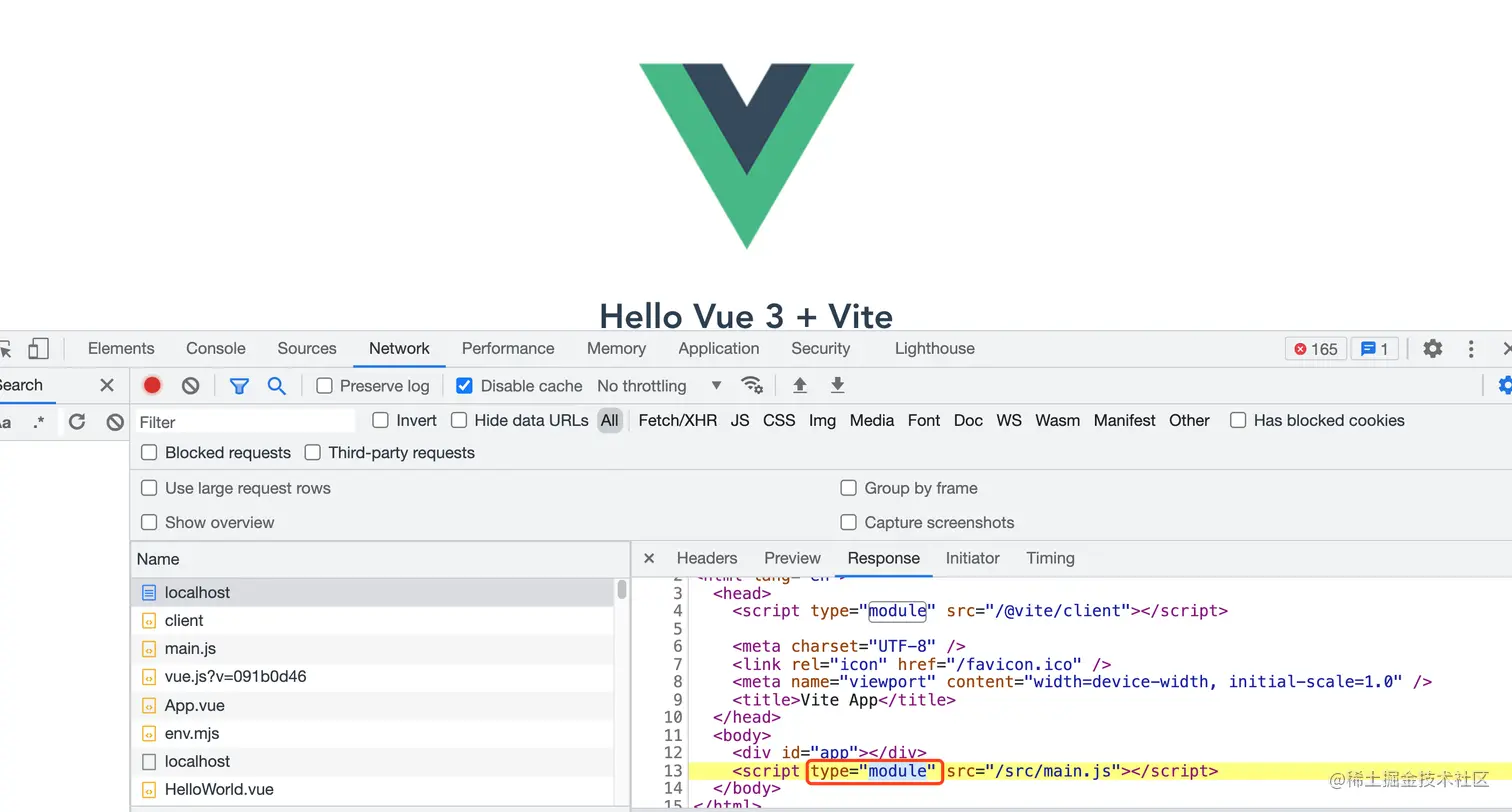The width and height of the screenshot is (1512, 812).
Task: Check Hide data URLs
Action: coord(459,420)
